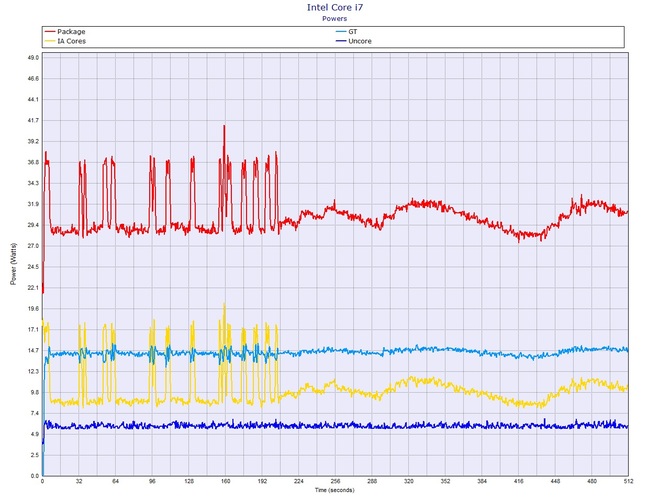Click the 31.9 y-axis value

click(34, 204)
